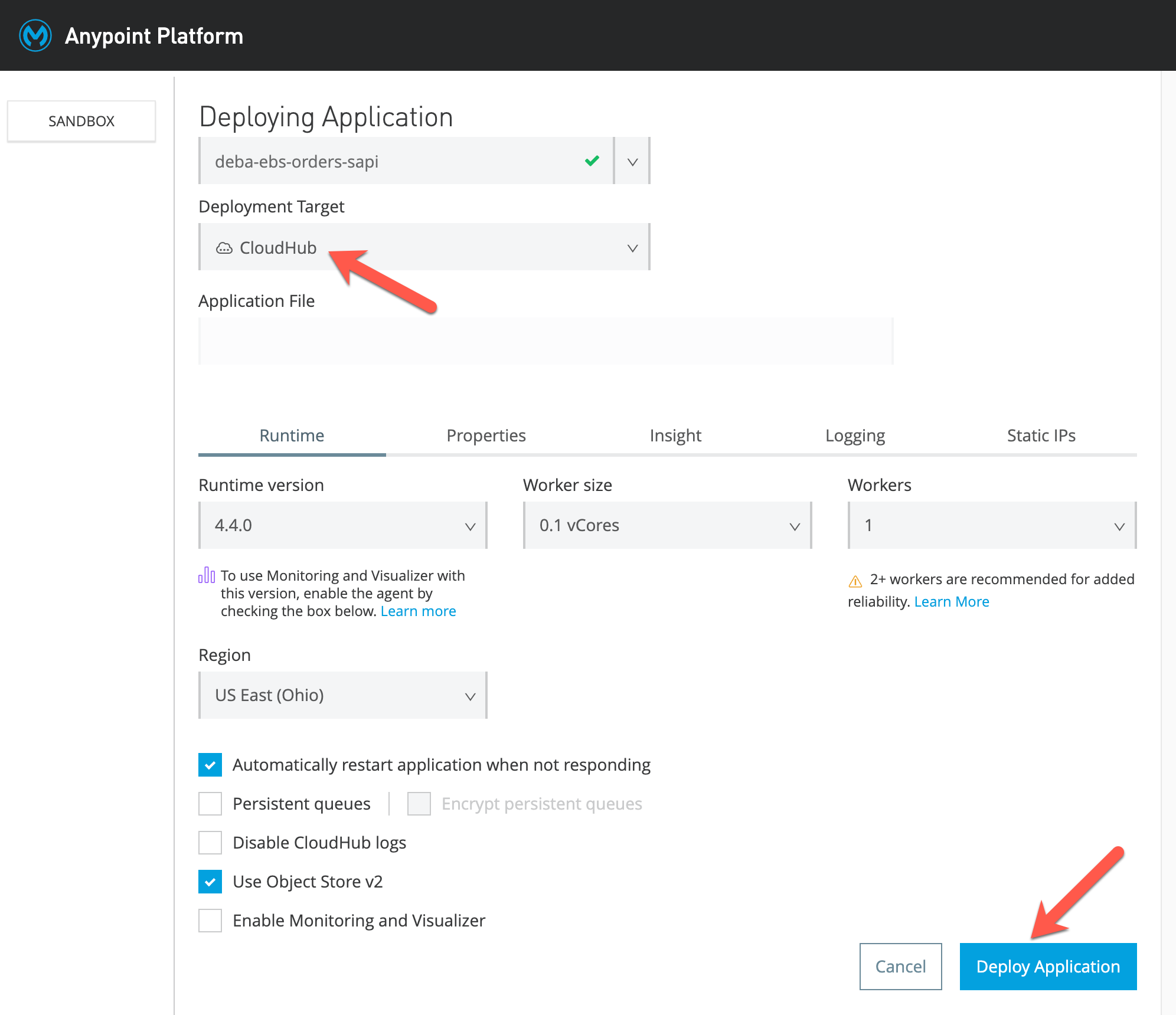This screenshot has height=1015, width=1176.
Task: Click the Deploy Application button
Action: pos(1048,967)
